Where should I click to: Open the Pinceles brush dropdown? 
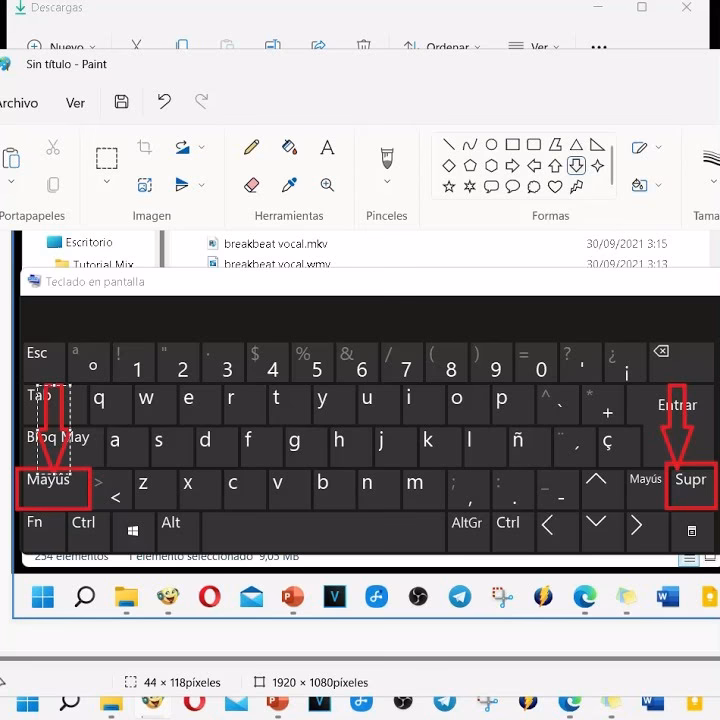[x=387, y=183]
